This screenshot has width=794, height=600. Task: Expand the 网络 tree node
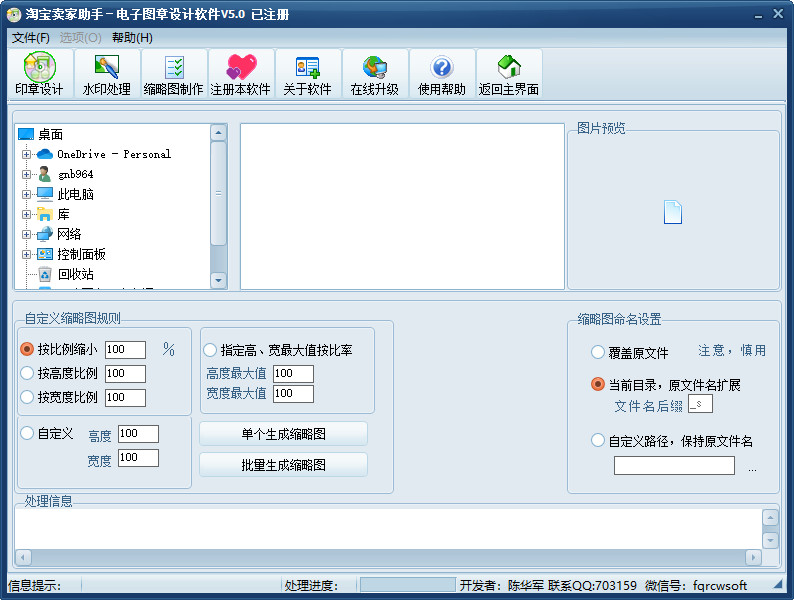pyautogui.click(x=26, y=234)
